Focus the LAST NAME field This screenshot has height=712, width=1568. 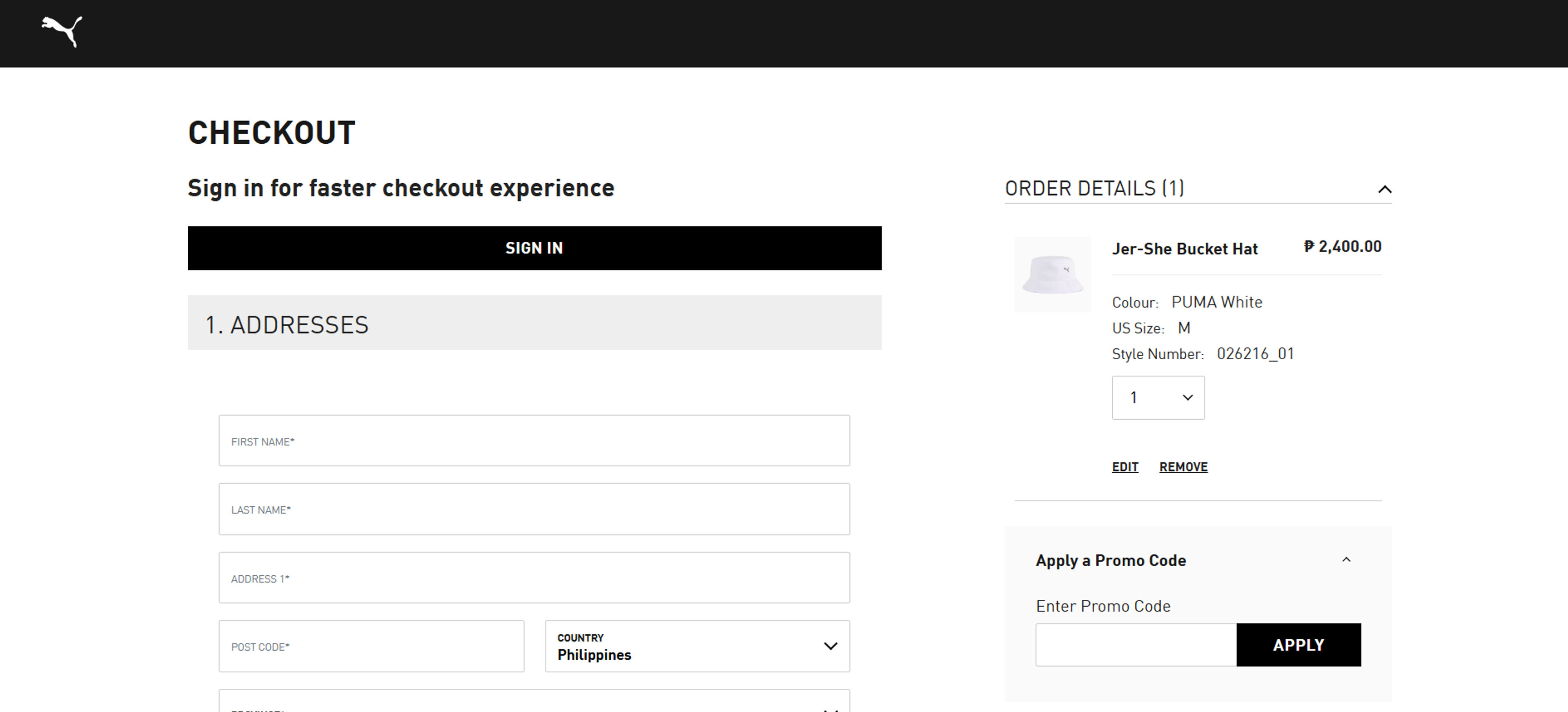535,510
